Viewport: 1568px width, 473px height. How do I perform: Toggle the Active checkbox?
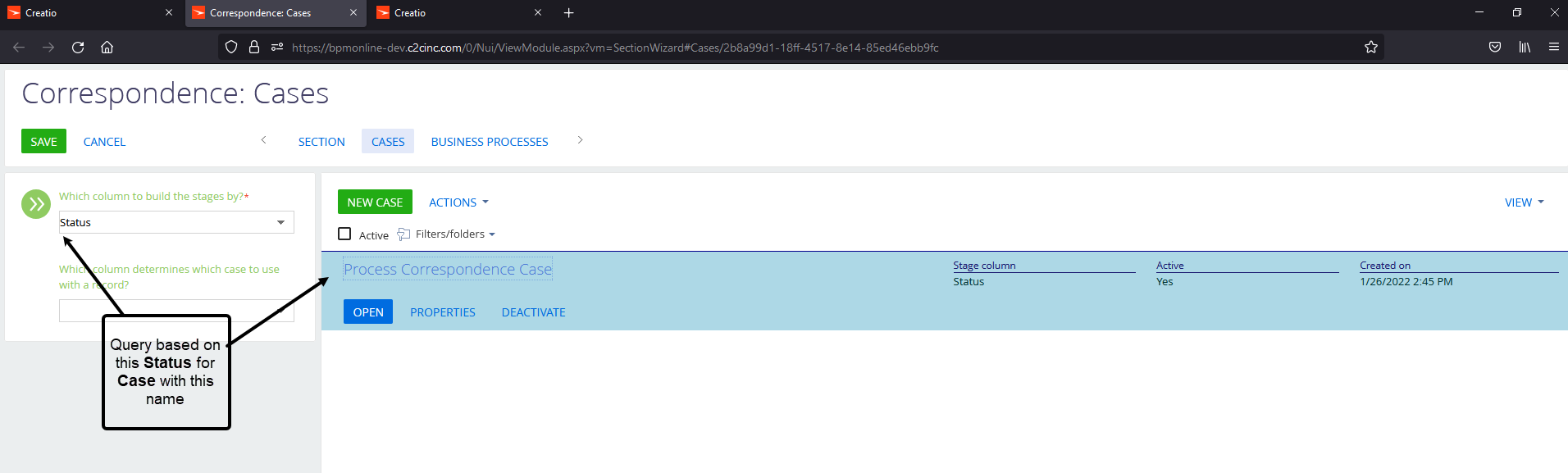click(x=344, y=234)
